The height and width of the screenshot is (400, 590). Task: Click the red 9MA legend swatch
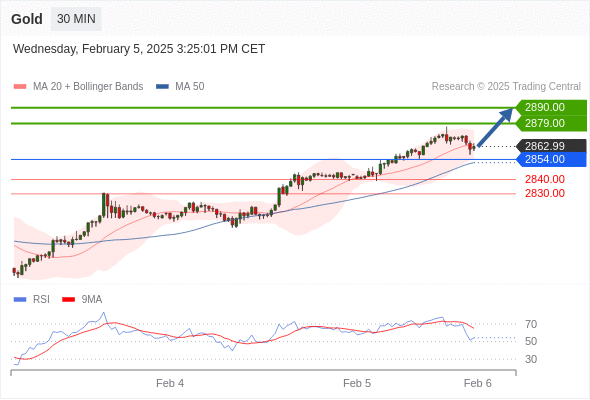click(x=68, y=300)
